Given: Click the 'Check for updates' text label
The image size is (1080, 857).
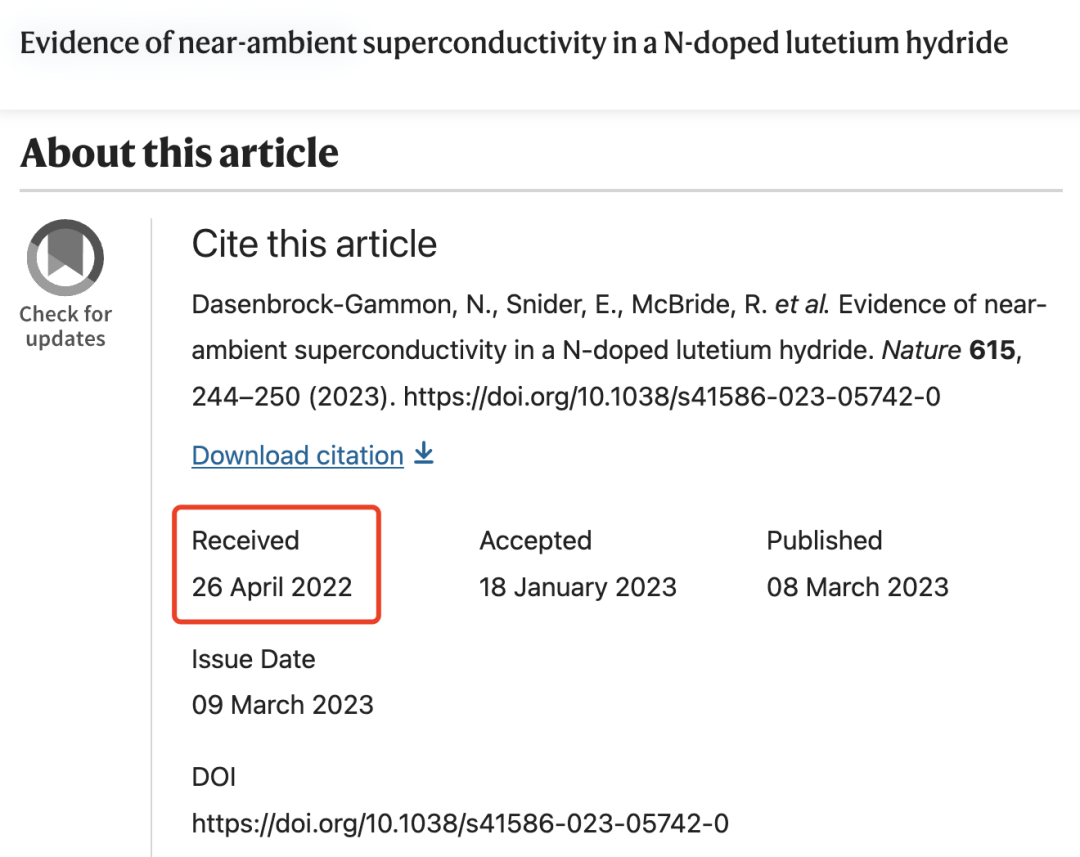Looking at the screenshot, I should tap(65, 327).
